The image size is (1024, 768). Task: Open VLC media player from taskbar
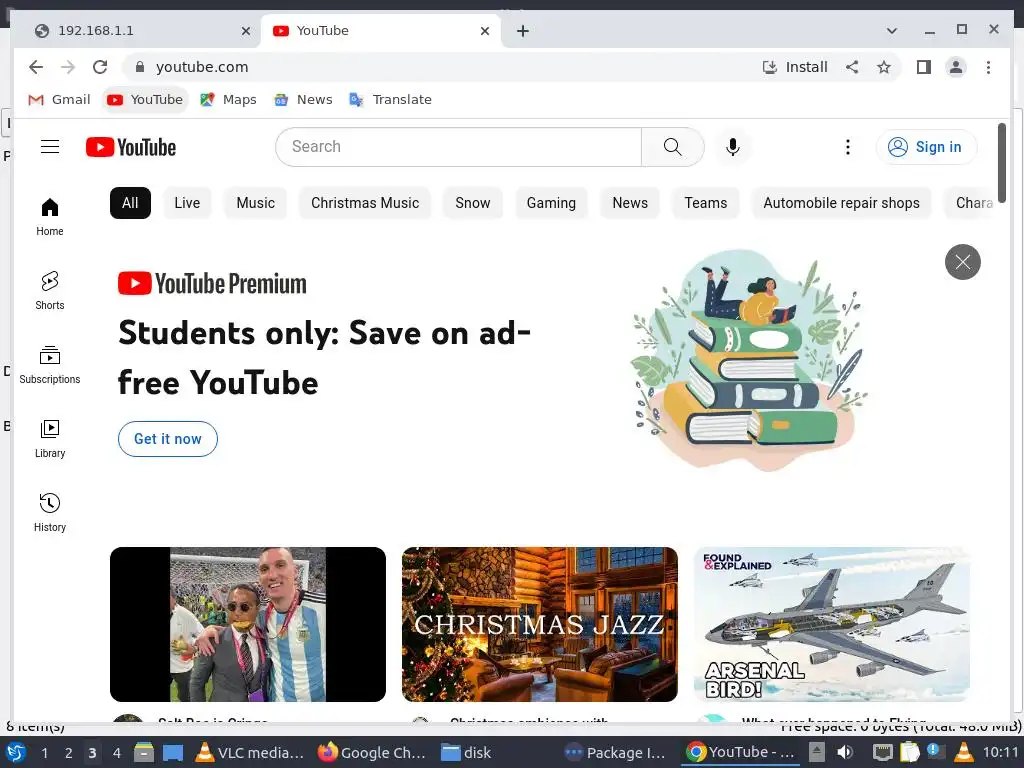251,753
